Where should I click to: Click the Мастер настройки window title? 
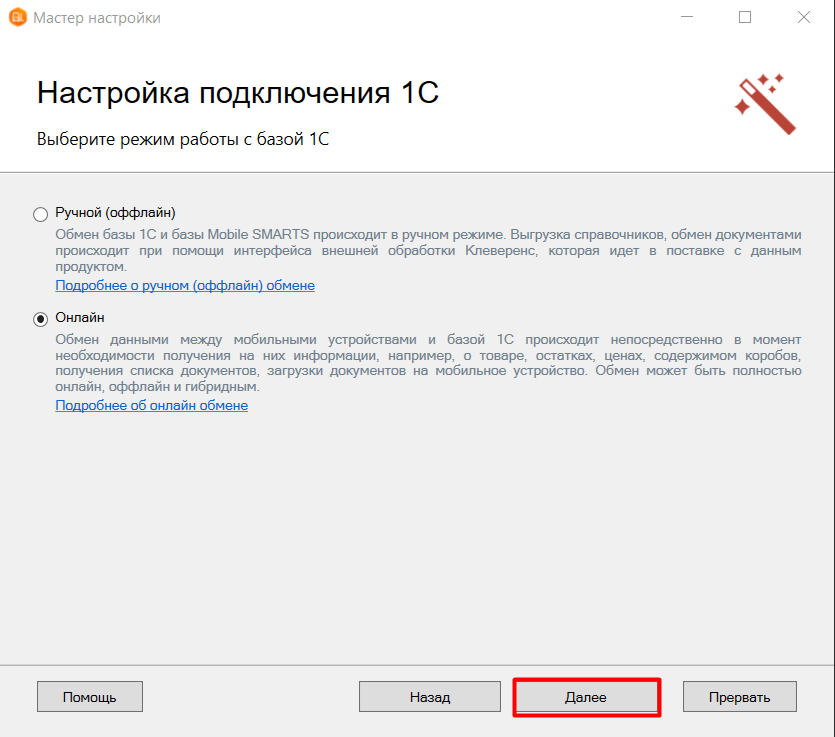97,18
